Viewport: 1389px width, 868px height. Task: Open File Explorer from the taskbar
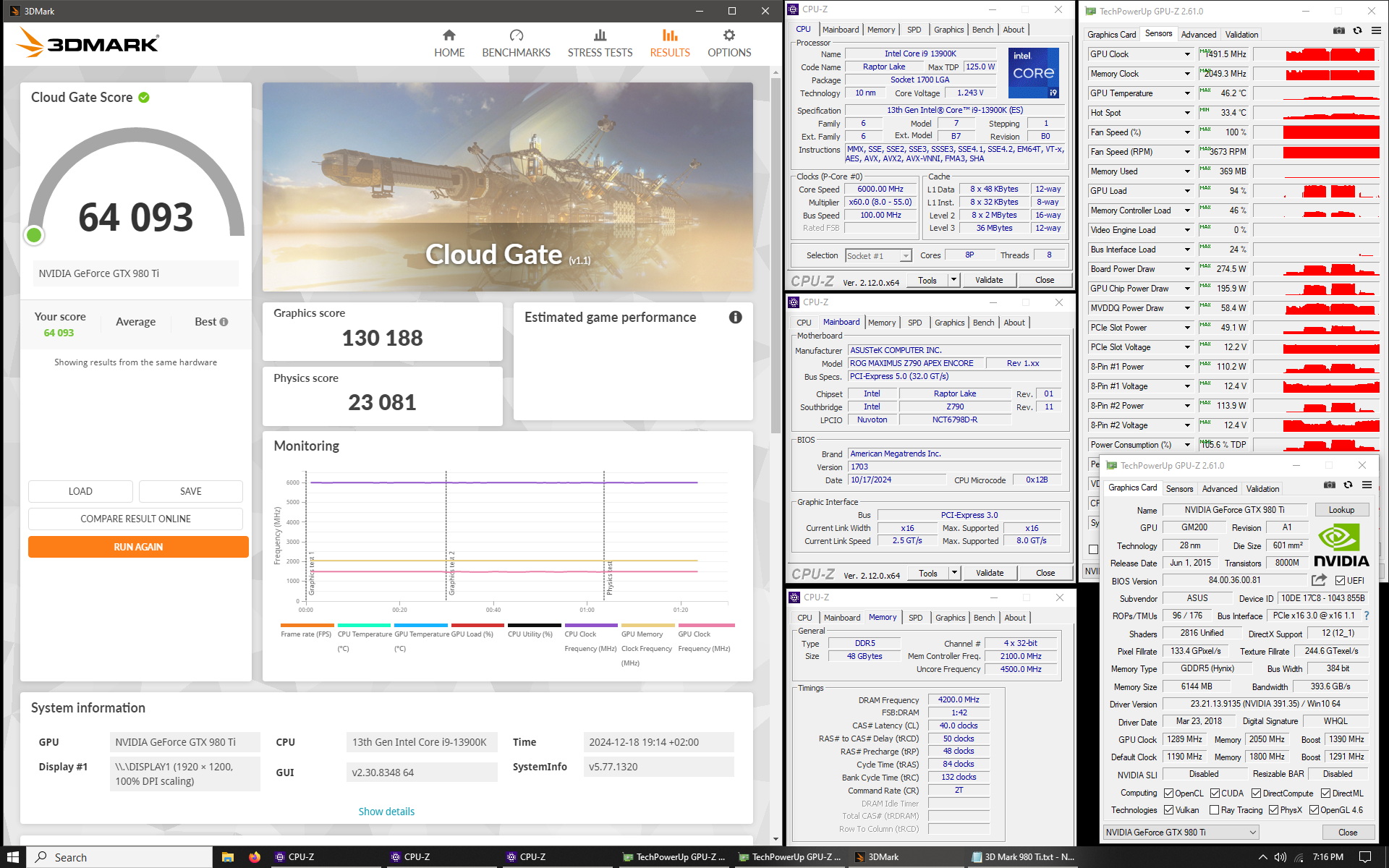[x=228, y=857]
